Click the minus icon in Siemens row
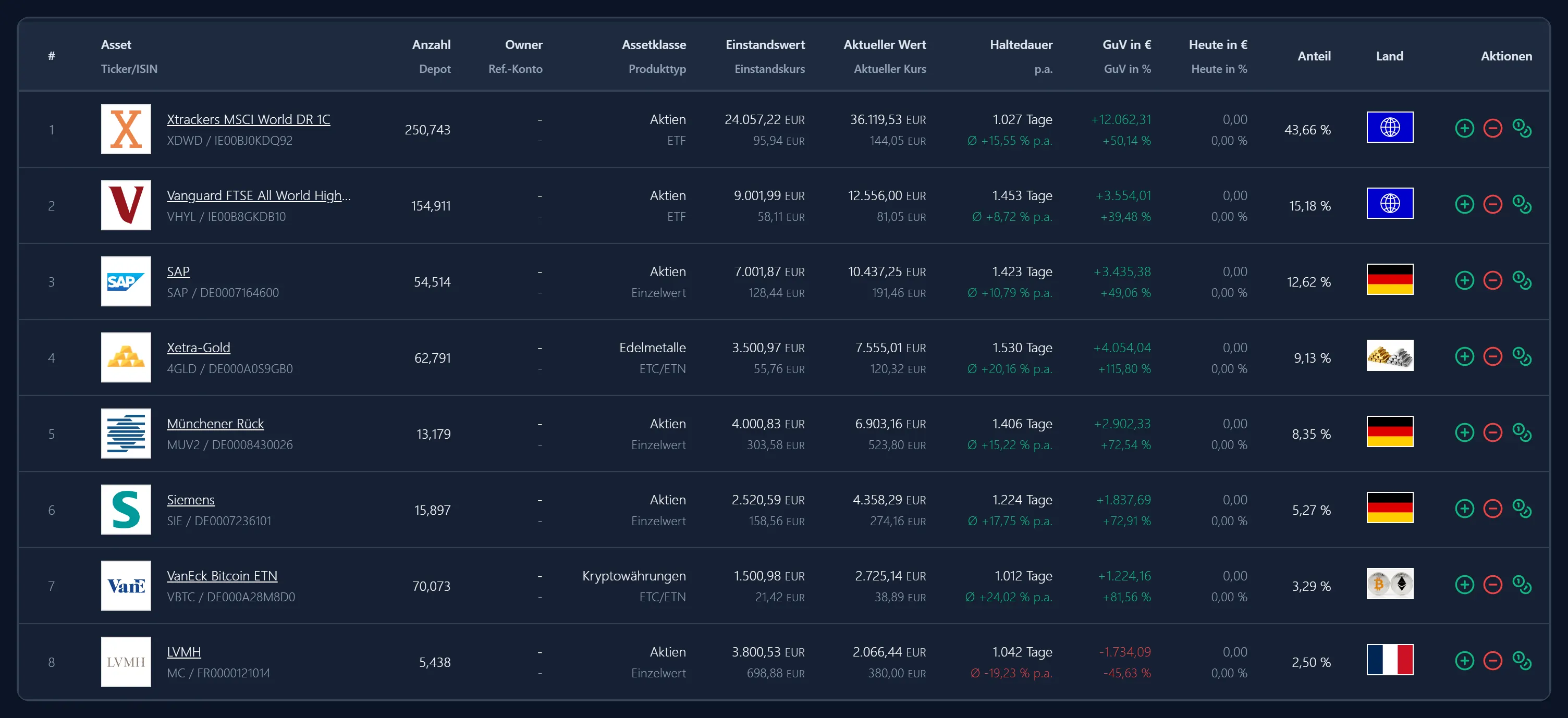This screenshot has width=1568, height=718. pos(1492,509)
